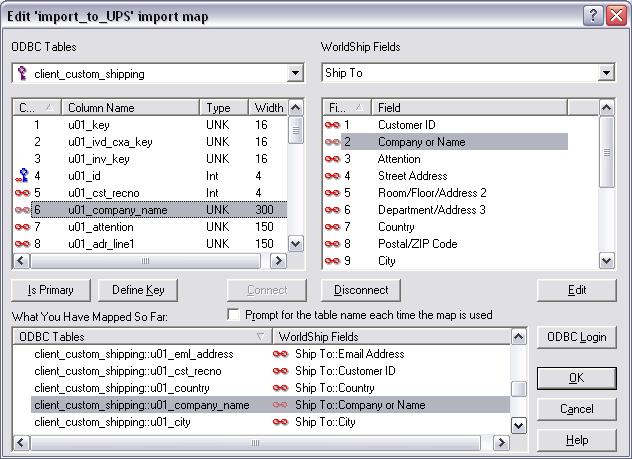
Task: Click the link icon beside Customer ID field
Action: tap(333, 125)
